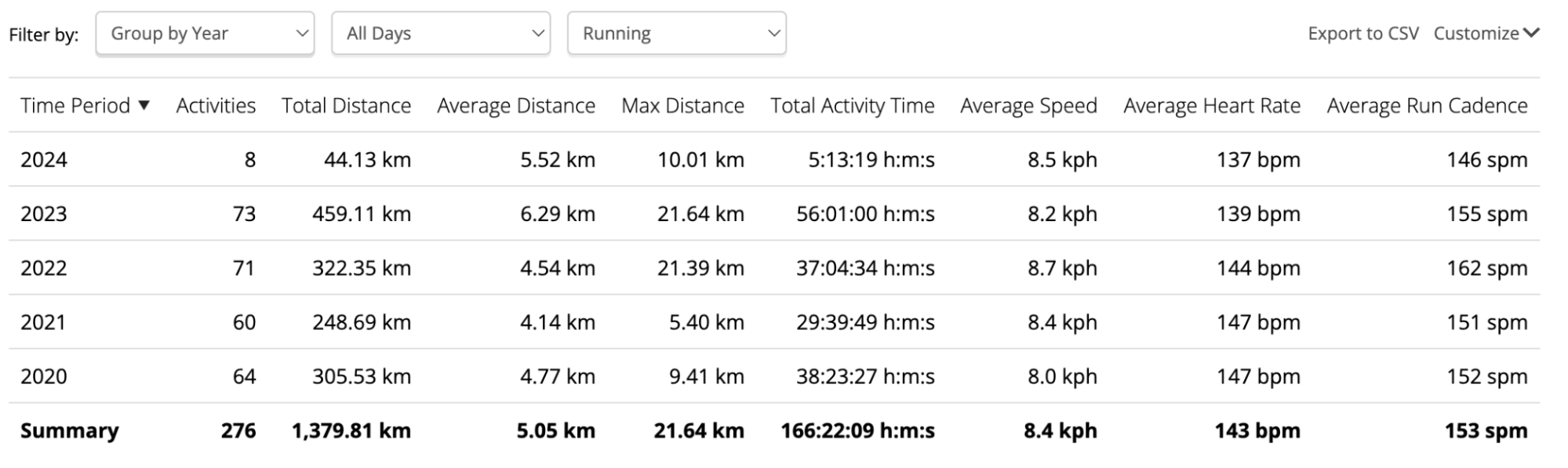This screenshot has height=468, width=1568.
Task: Sort by the Average Heart Rate column
Action: [1211, 106]
